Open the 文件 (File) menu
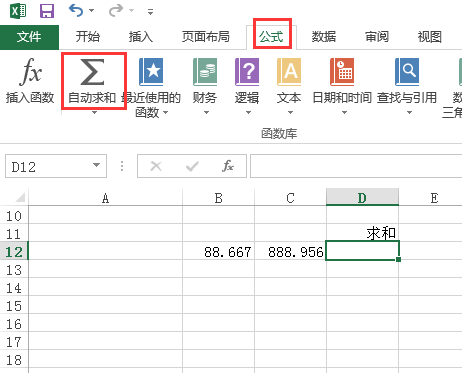462x373 pixels. (29, 37)
